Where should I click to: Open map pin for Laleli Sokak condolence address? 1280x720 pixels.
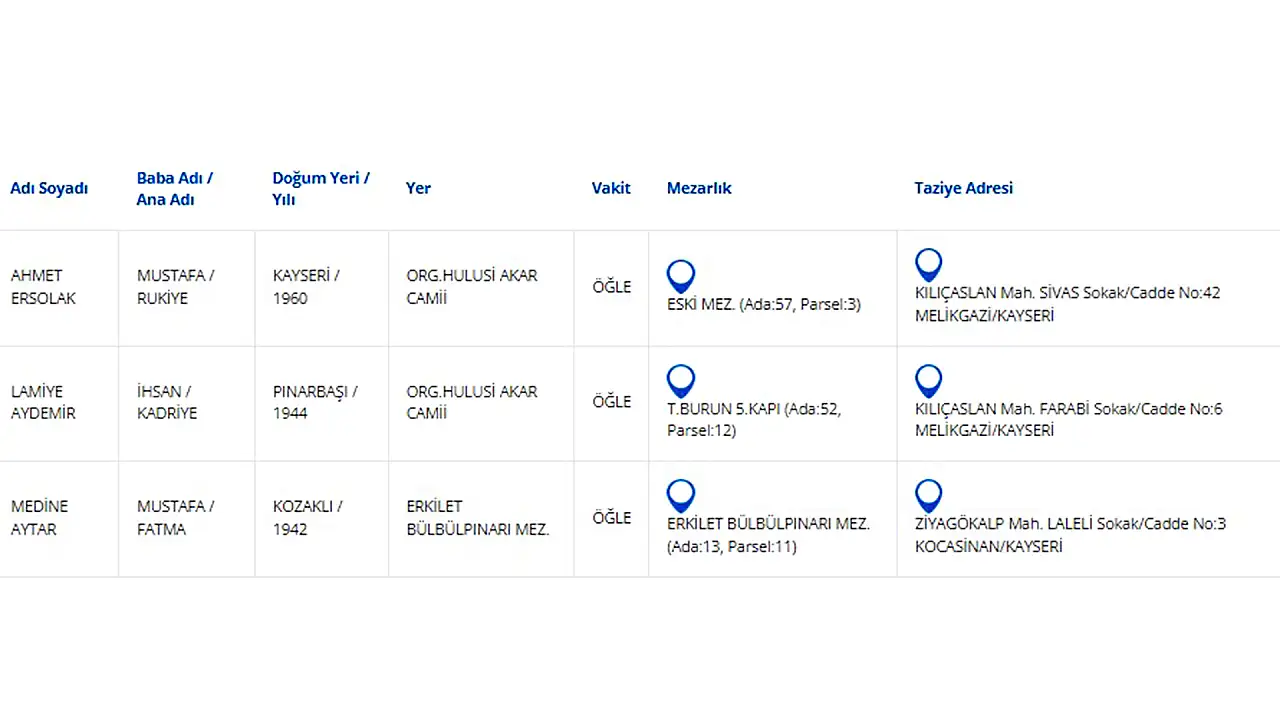tap(929, 495)
